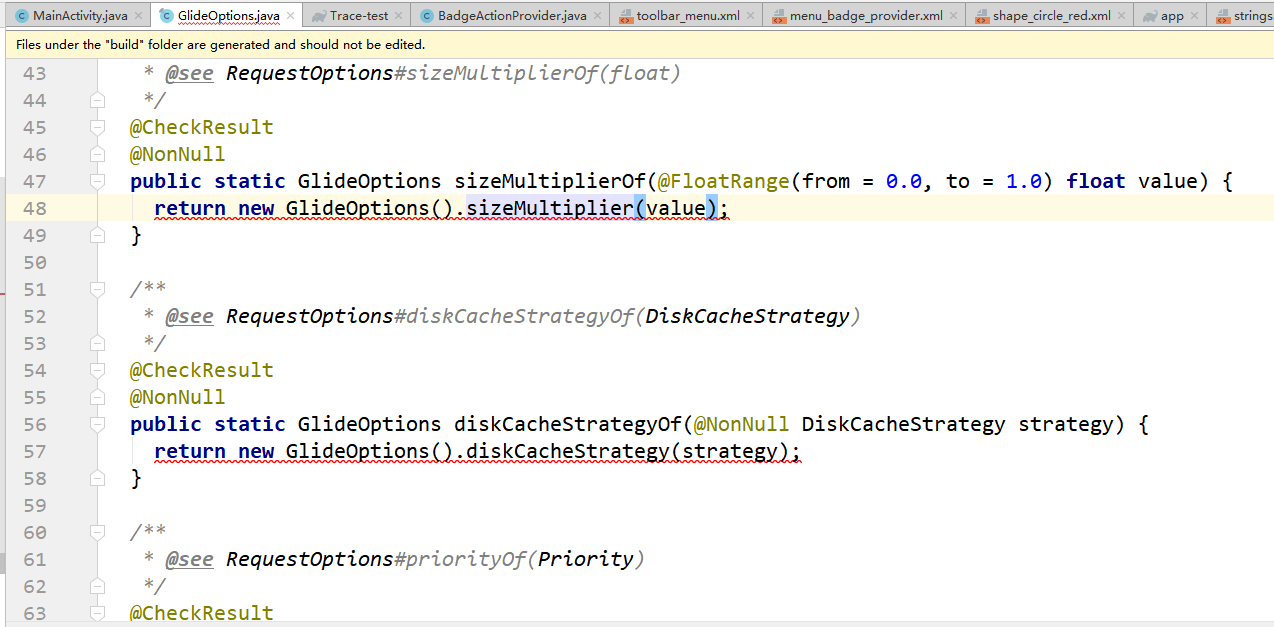Screen dimensions: 1274x627
Task: Open the toolbar_menu.xml tab
Action: [688, 16]
